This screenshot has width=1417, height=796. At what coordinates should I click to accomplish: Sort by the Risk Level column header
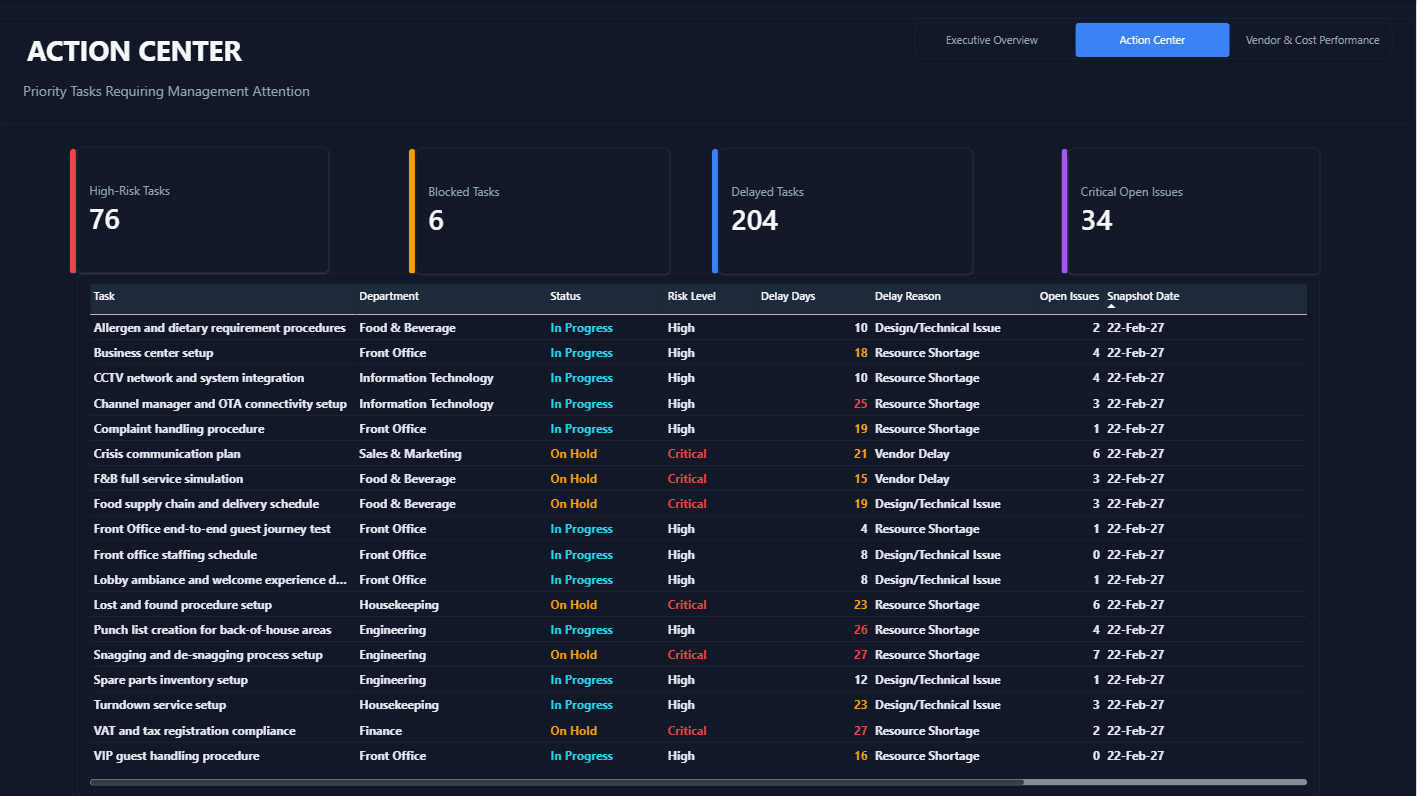[691, 296]
